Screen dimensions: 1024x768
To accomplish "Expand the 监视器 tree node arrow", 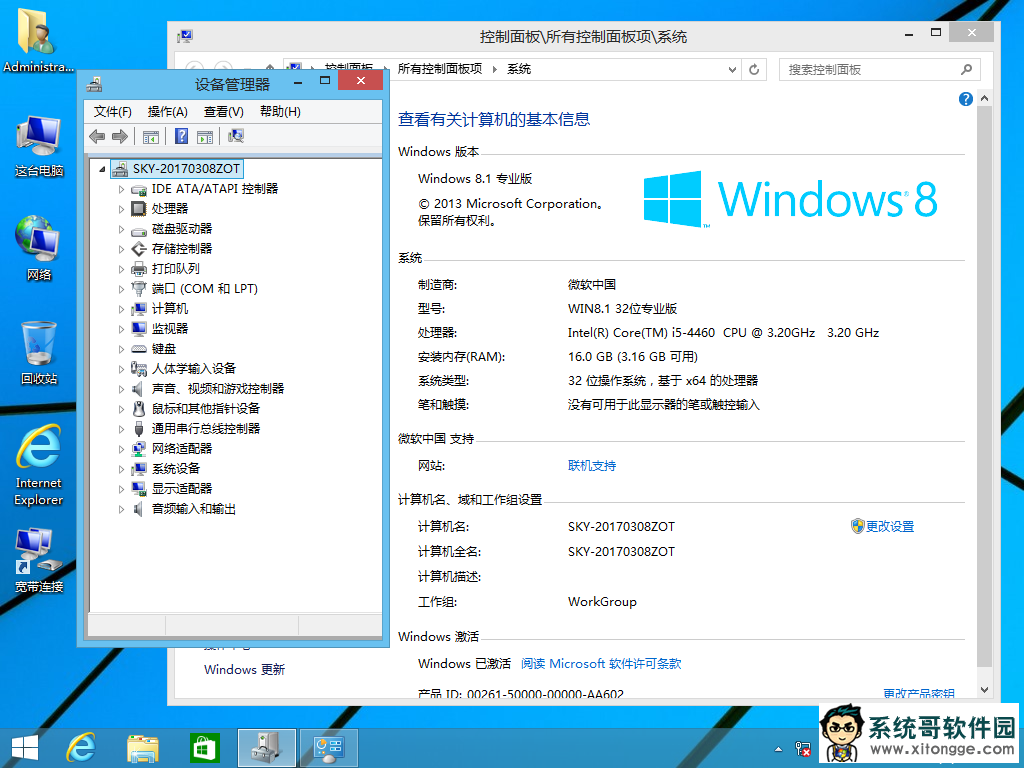I will 121,329.
